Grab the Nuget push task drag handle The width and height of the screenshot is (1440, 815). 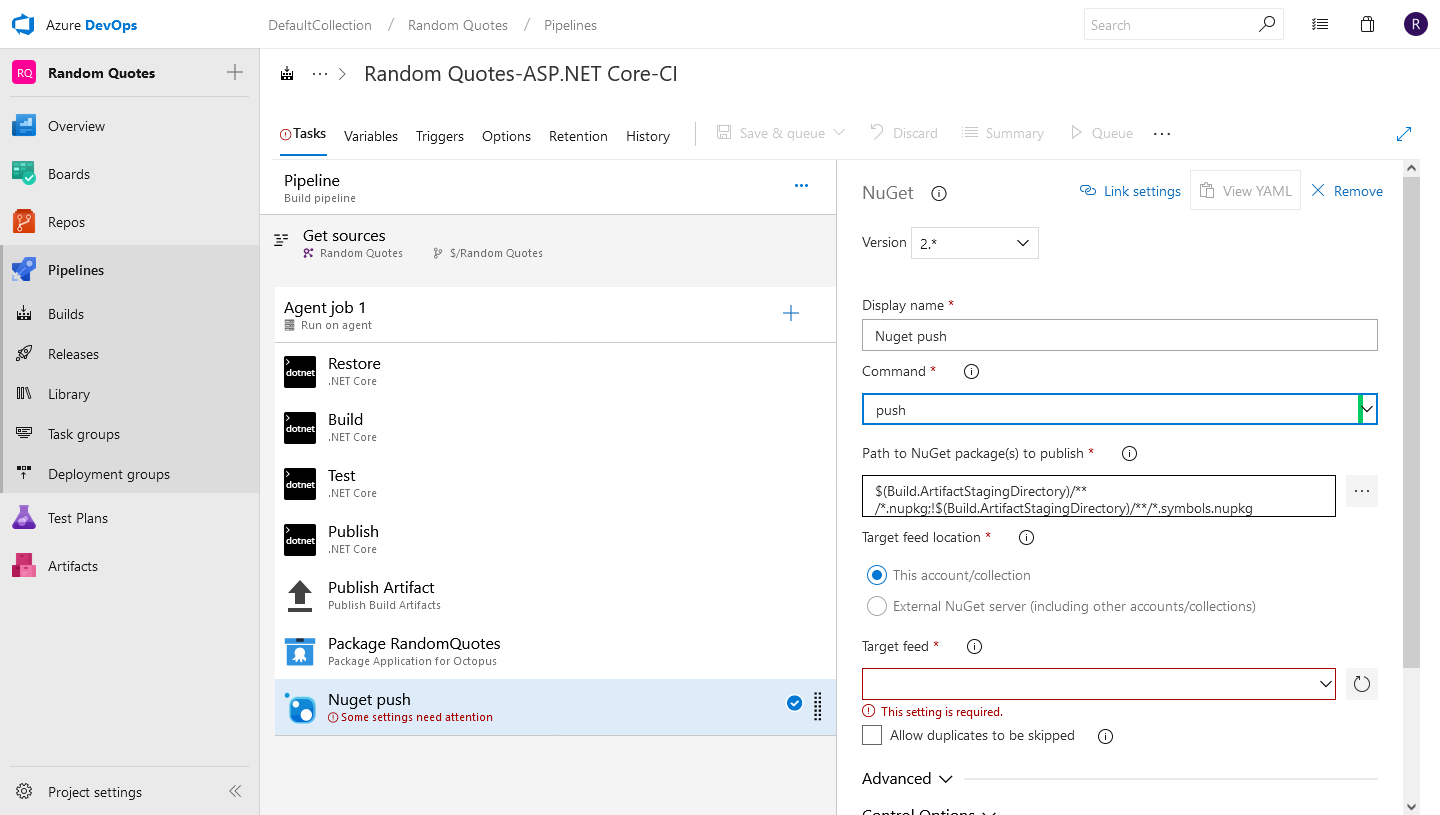(818, 707)
